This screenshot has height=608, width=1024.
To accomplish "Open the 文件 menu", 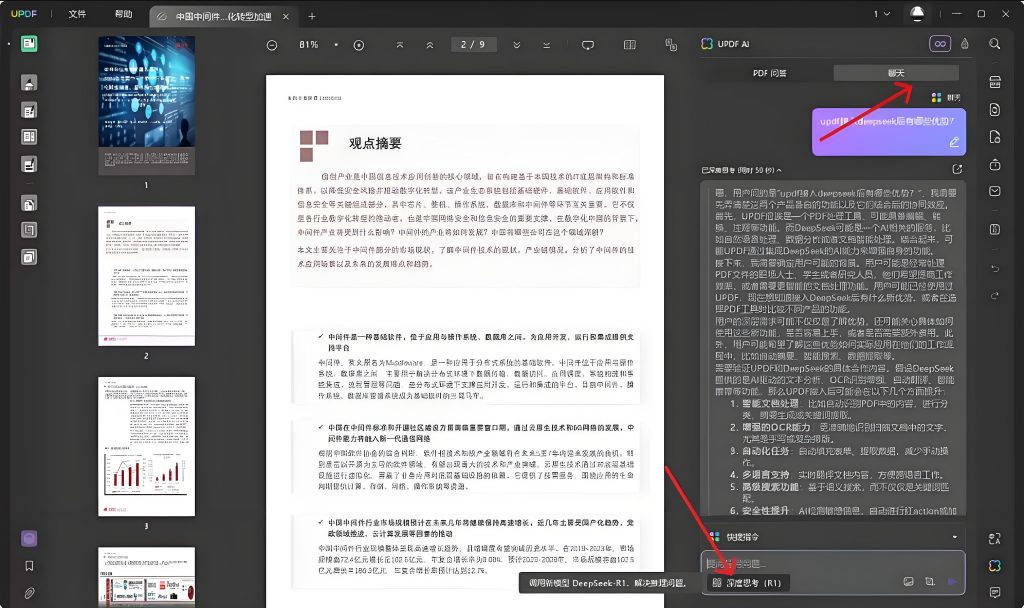I will (x=77, y=14).
